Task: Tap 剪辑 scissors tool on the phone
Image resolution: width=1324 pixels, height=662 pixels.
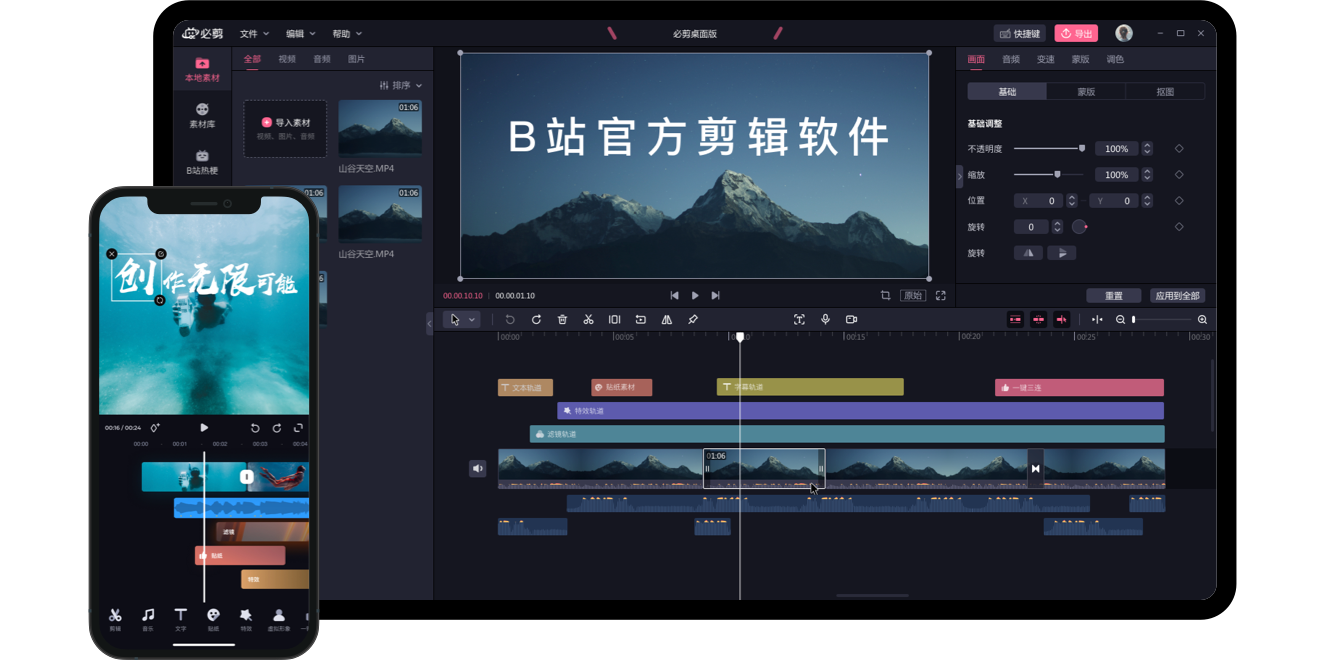Action: [x=115, y=619]
